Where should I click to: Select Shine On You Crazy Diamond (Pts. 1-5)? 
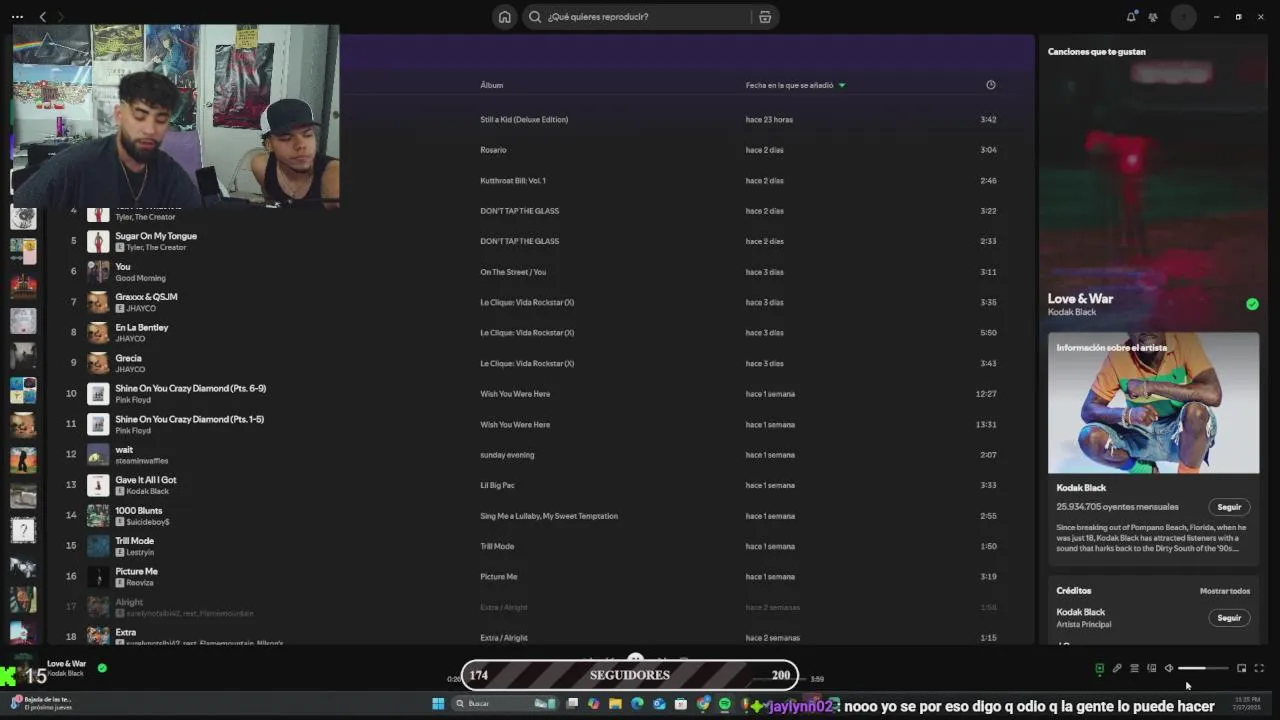point(189,420)
